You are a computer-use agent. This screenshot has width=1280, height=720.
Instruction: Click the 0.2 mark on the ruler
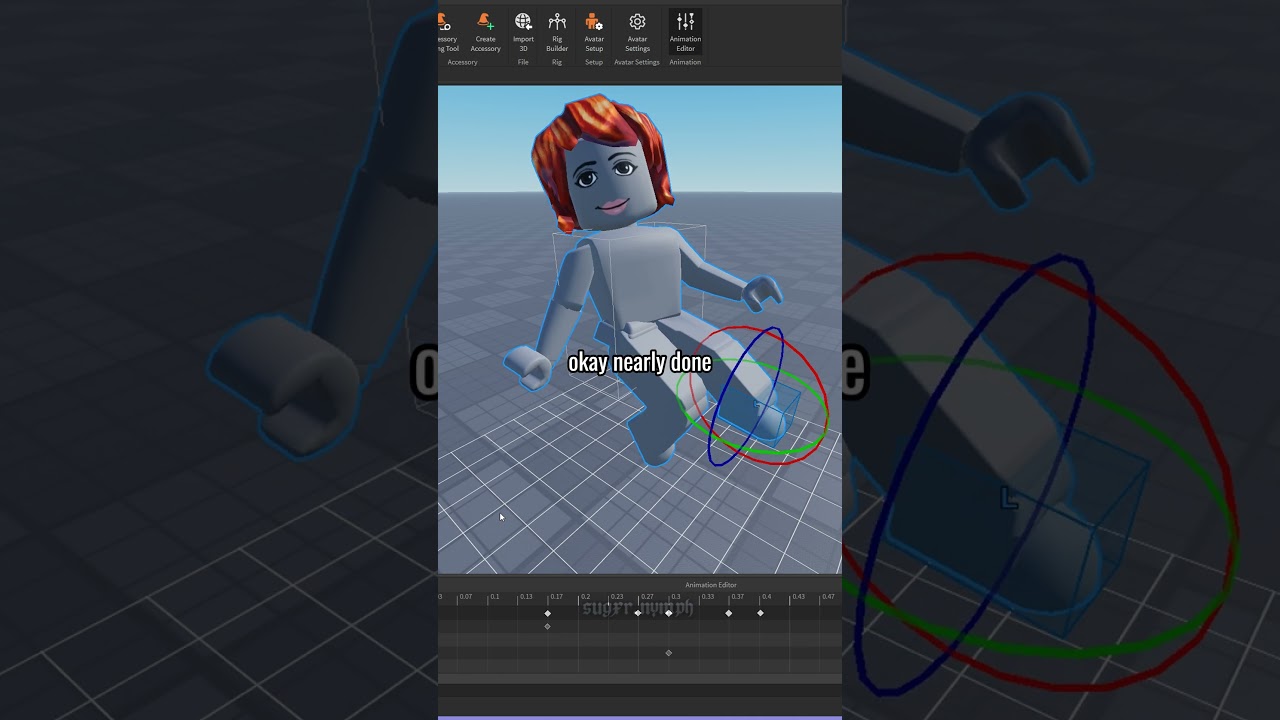click(x=586, y=597)
